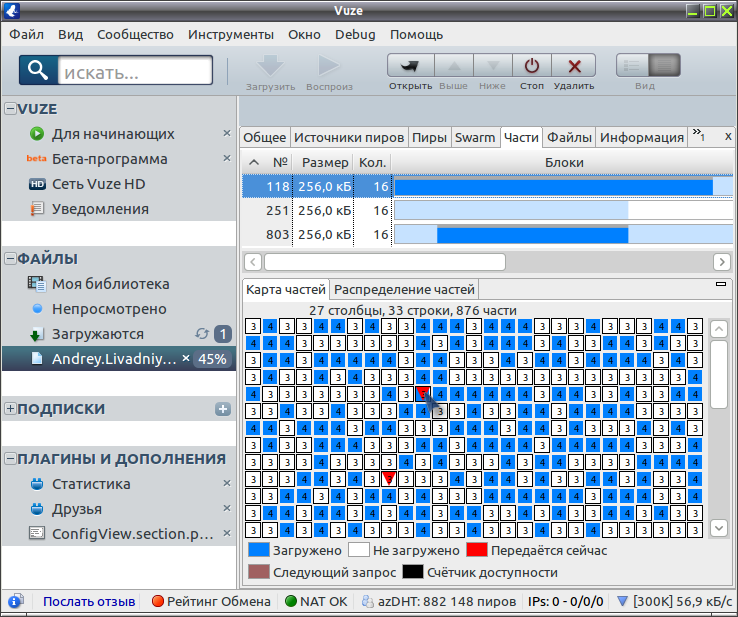Click the Share Ratio red status icon
This screenshot has width=738, height=617.
[158, 601]
